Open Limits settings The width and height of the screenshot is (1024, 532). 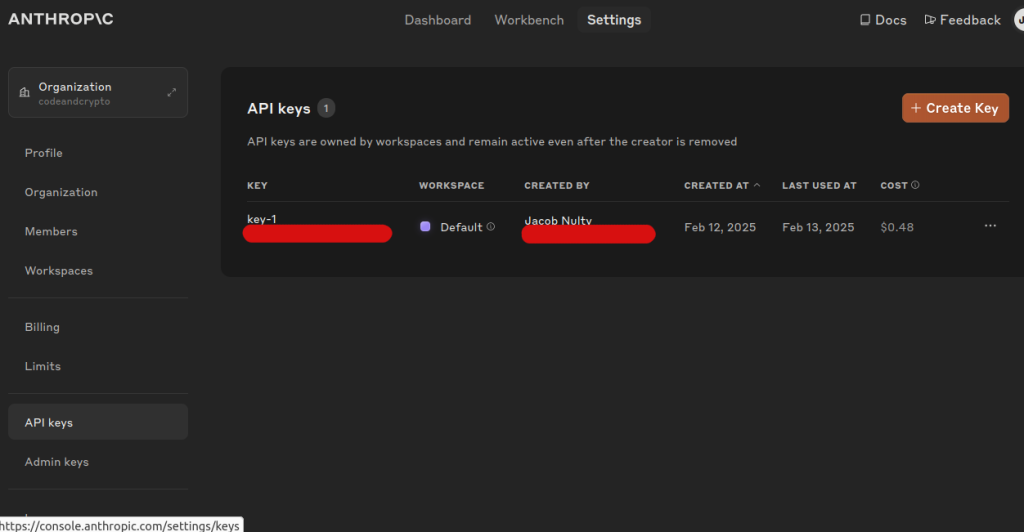click(42, 366)
